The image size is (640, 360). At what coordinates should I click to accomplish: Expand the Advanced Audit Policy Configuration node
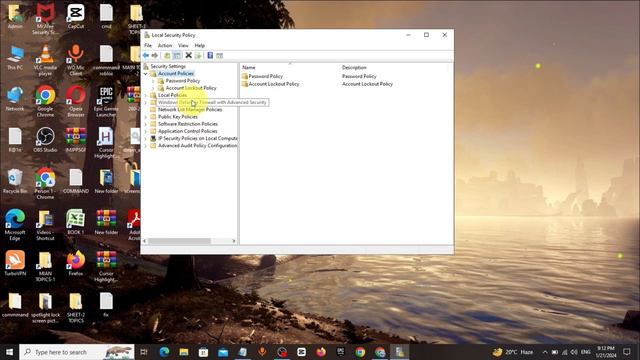click(146, 146)
